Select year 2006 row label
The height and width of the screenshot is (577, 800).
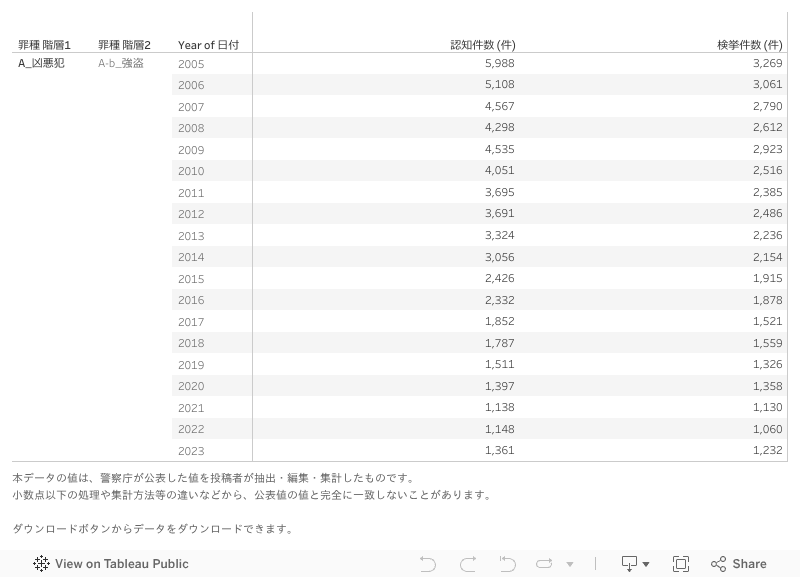point(191,85)
